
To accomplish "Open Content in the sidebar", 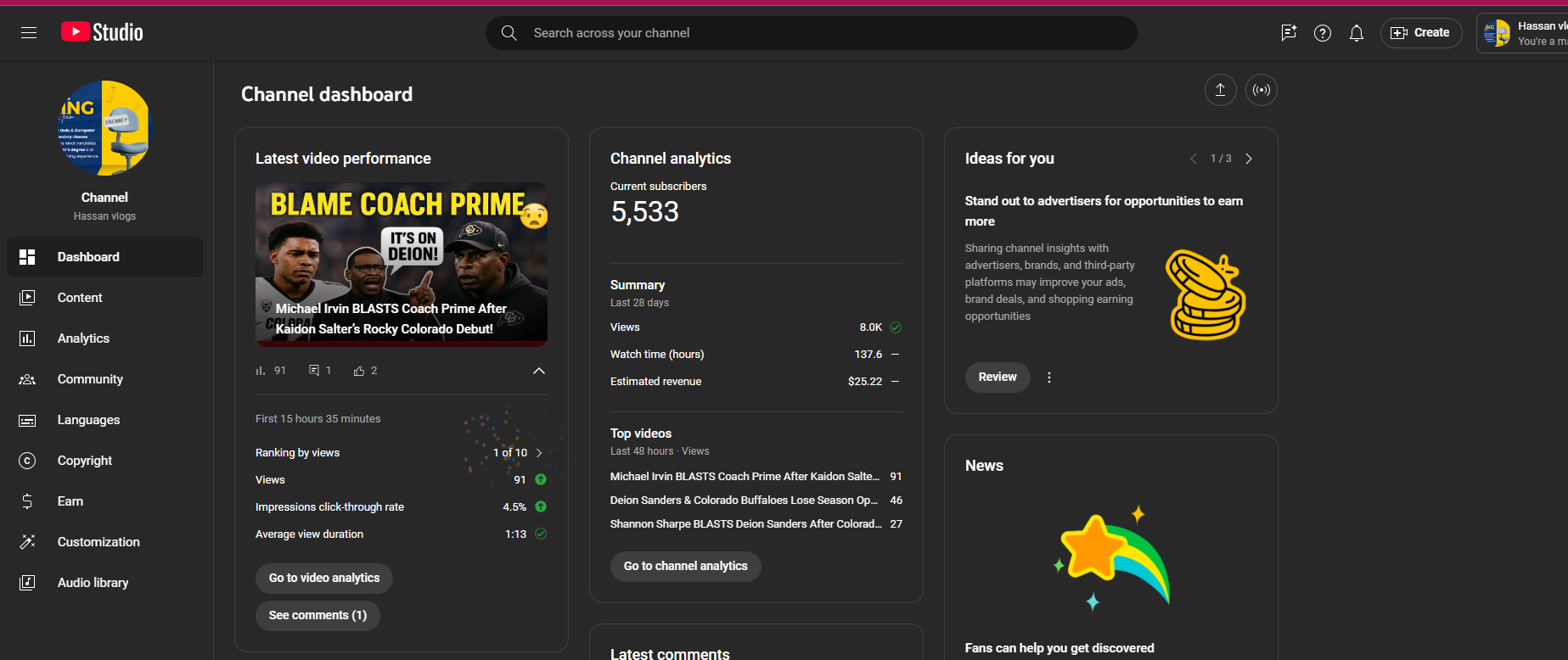I will (x=104, y=298).
